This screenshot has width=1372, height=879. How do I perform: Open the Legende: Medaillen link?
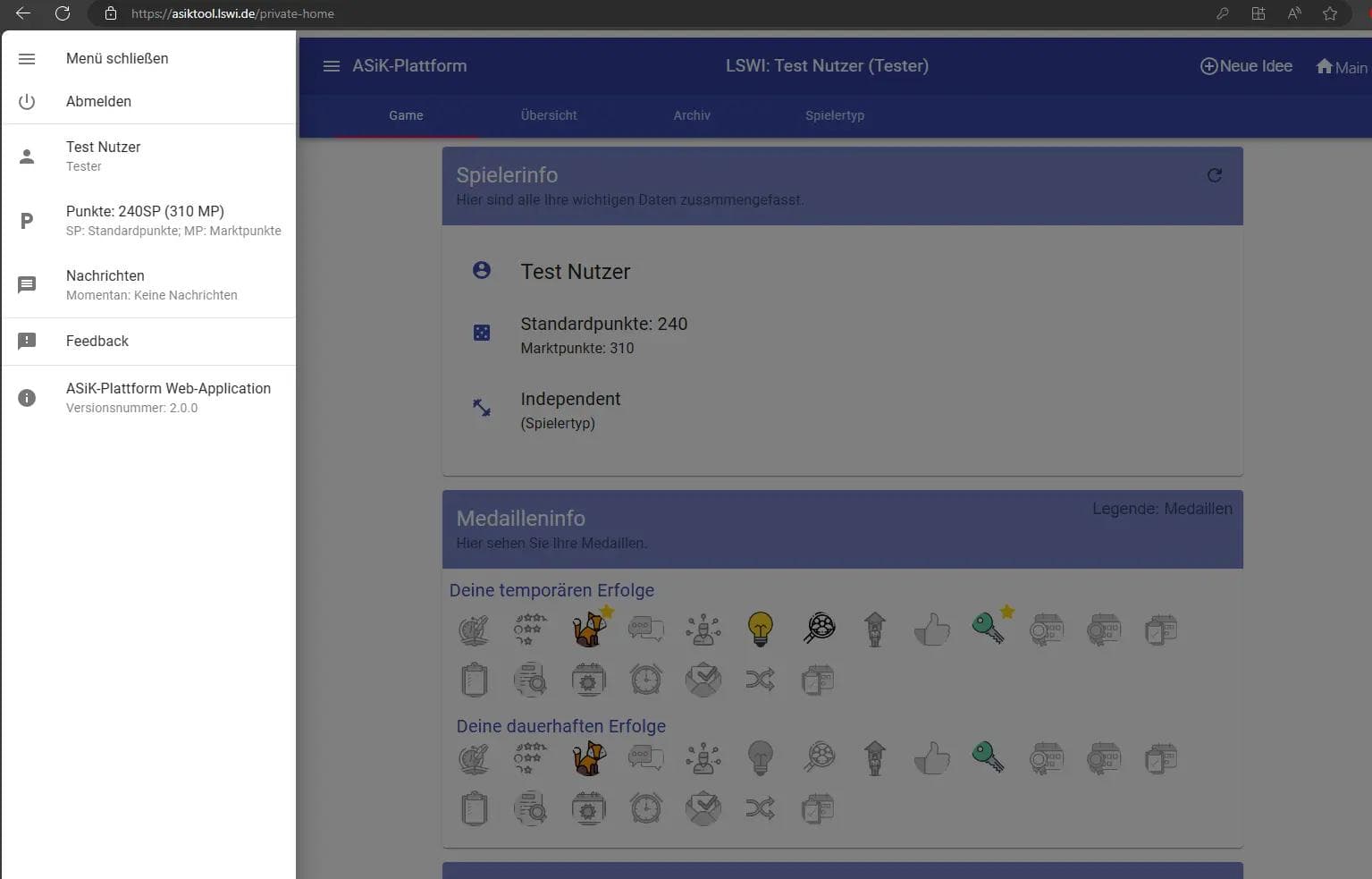pyautogui.click(x=1161, y=509)
